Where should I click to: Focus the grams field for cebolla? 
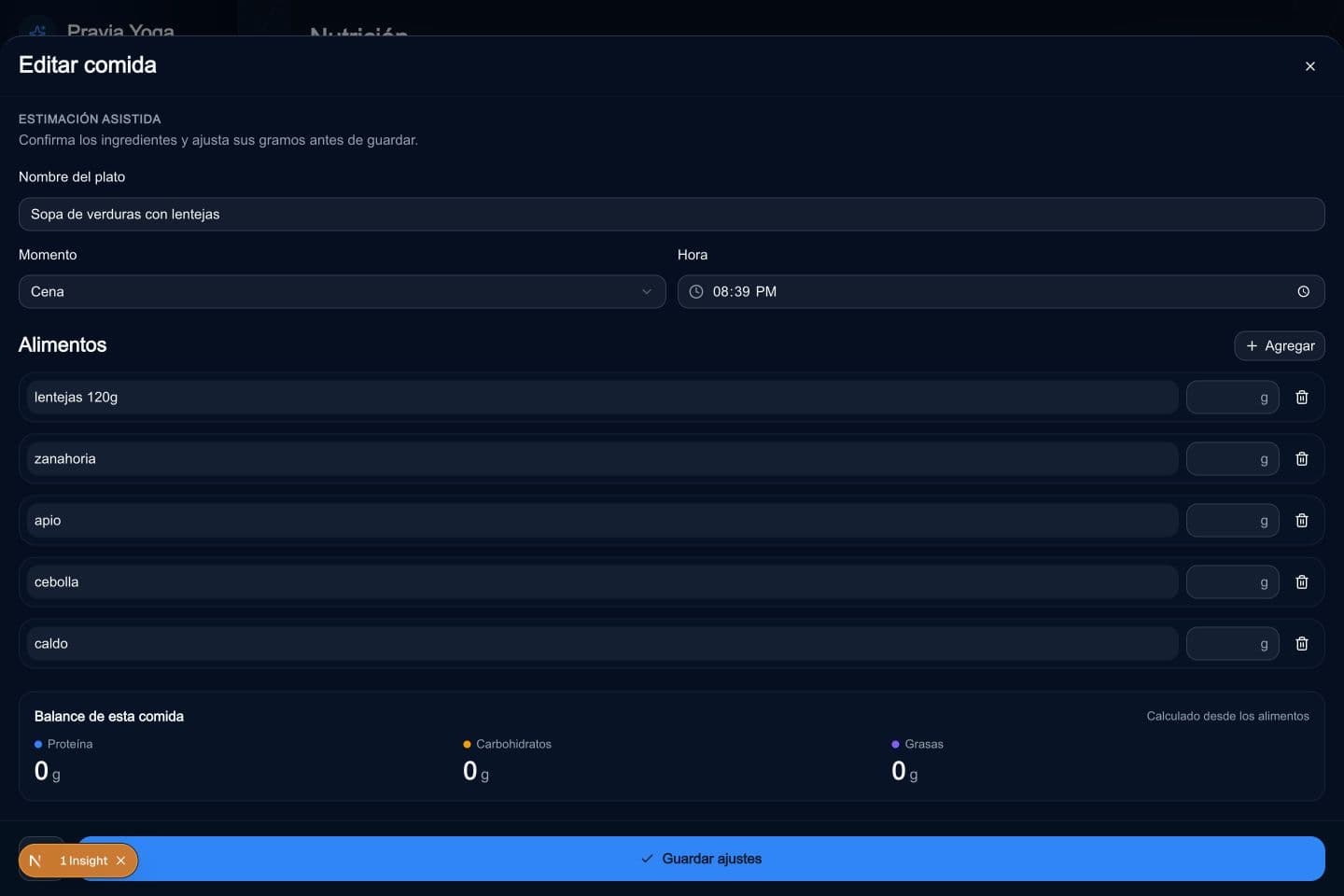click(1232, 582)
